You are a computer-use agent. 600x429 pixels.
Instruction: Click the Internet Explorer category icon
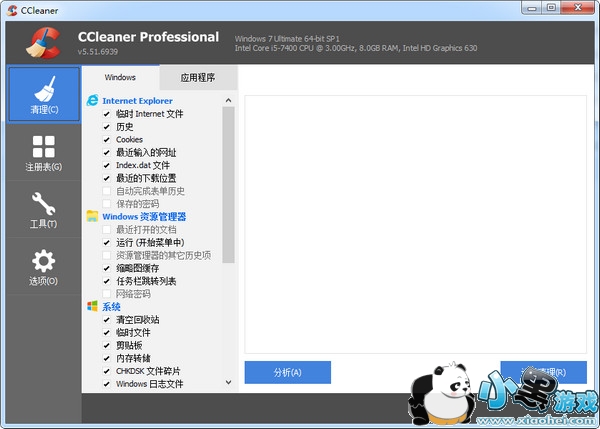(92, 100)
